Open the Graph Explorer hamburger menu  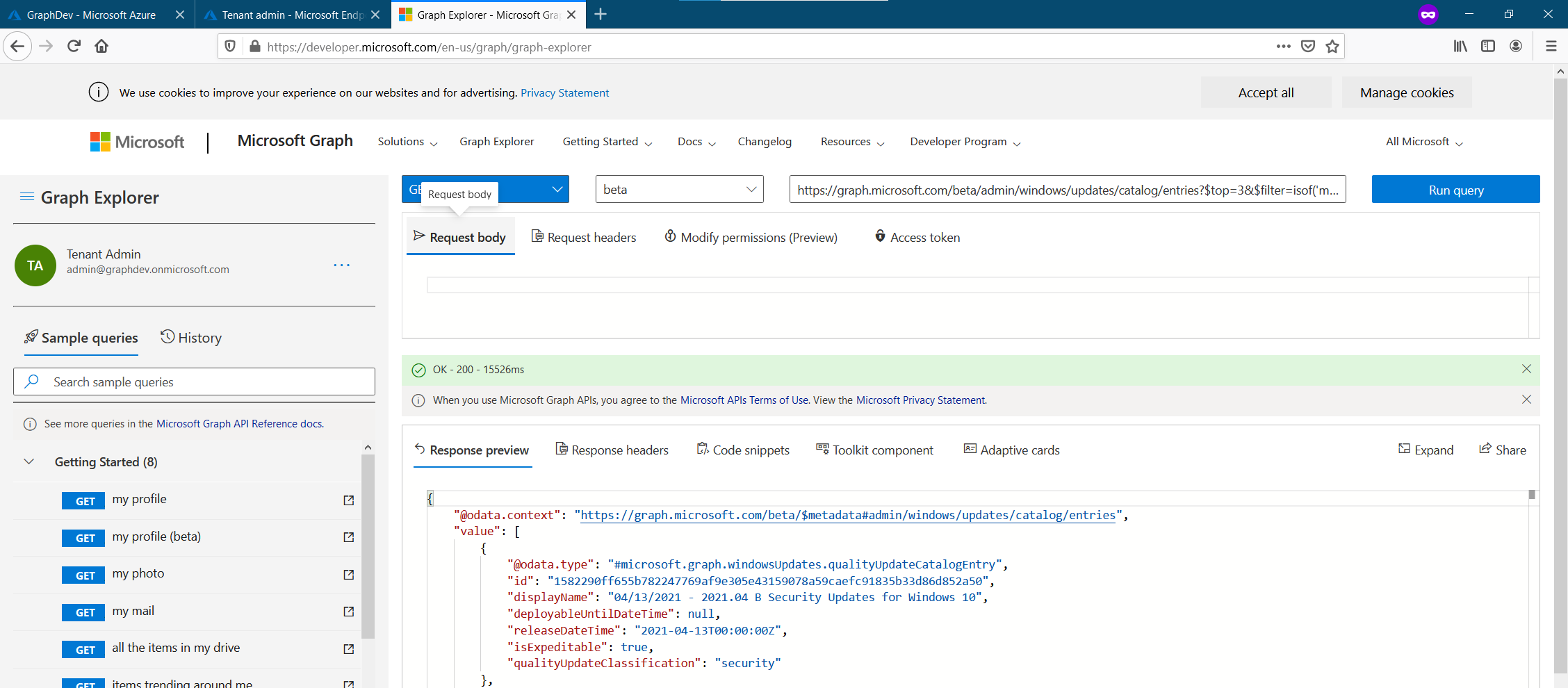click(x=27, y=197)
